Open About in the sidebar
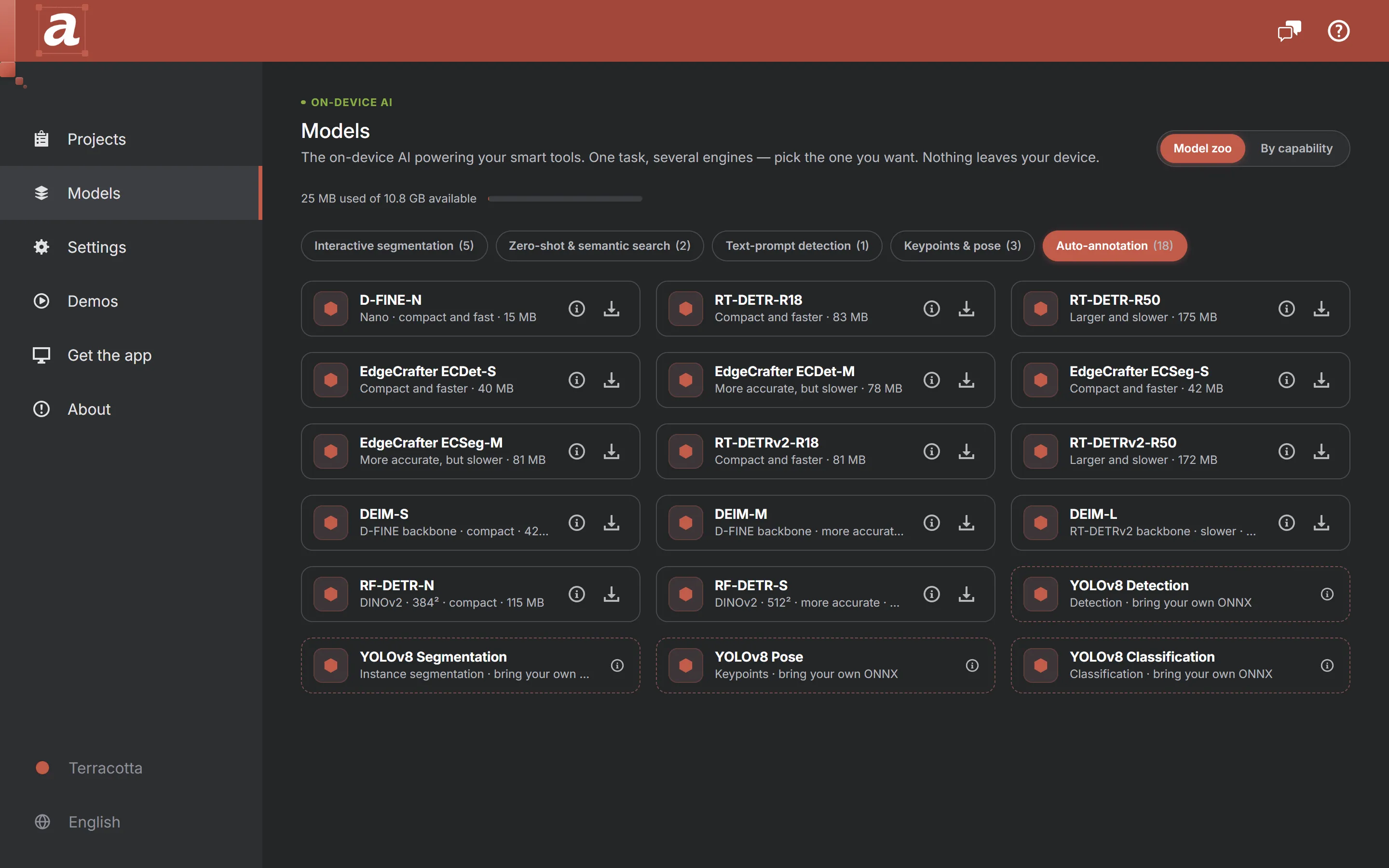Screen dimensions: 1389x868 click(131, 409)
